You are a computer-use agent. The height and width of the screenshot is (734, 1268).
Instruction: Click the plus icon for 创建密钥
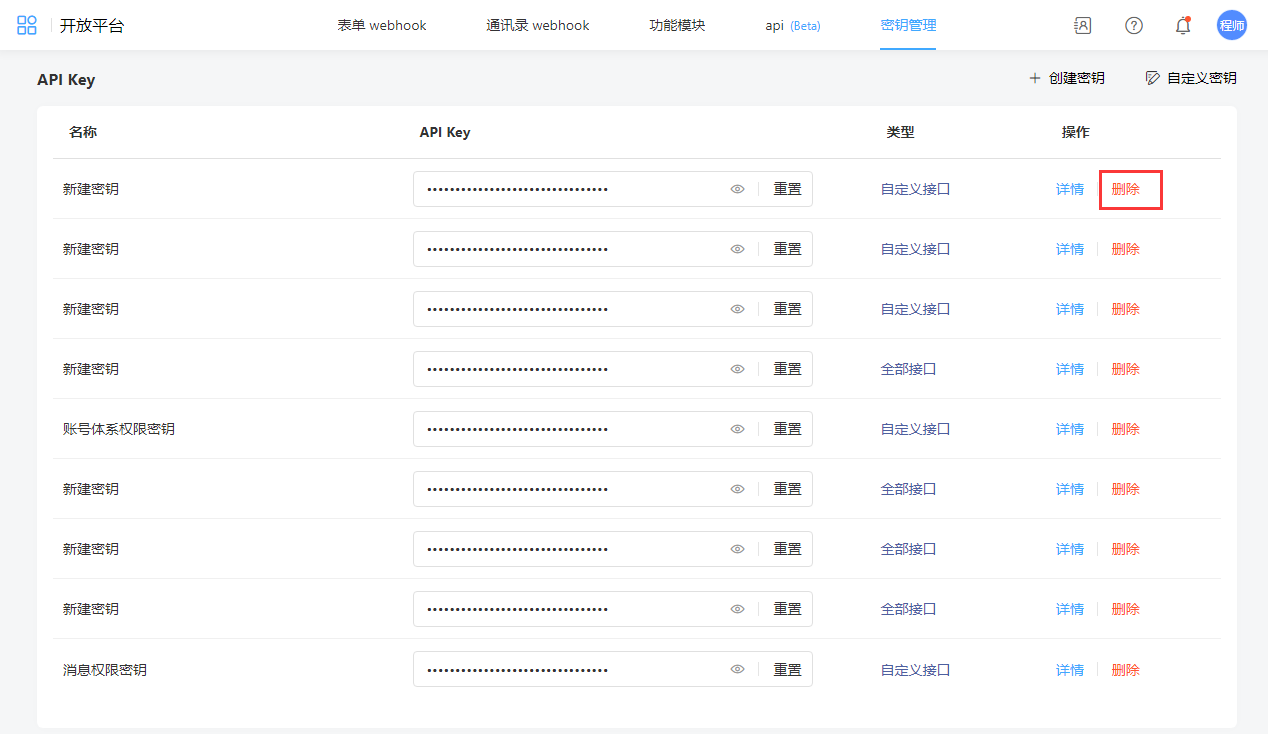tap(1035, 78)
